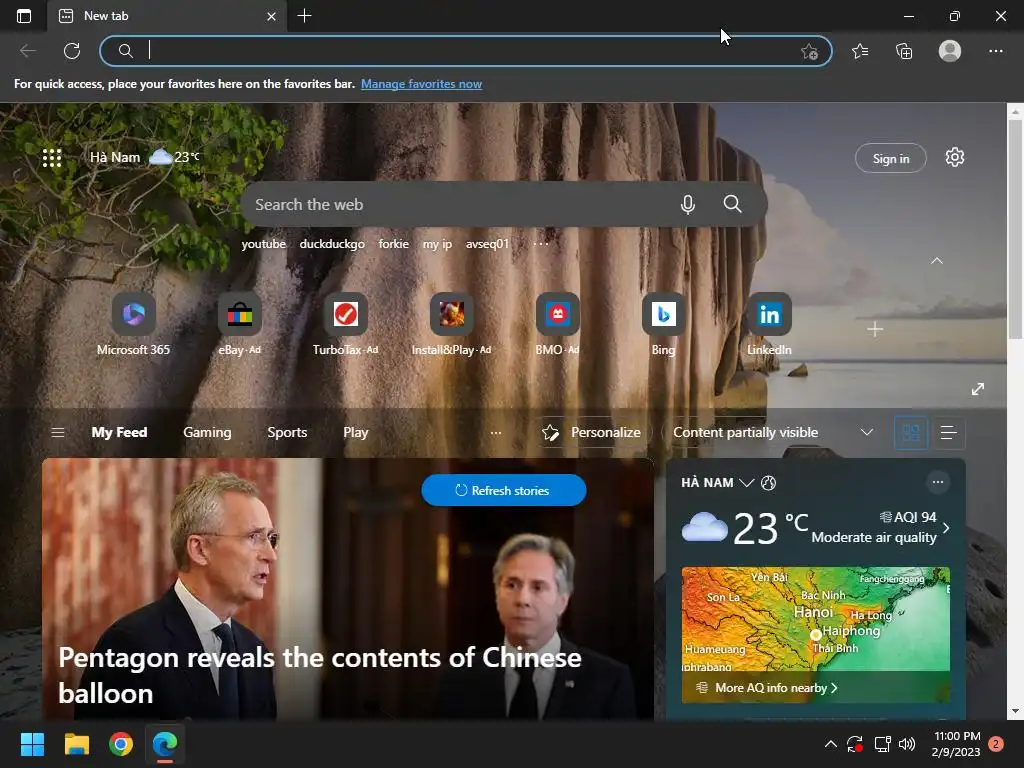Collapse quick links with up chevron

pos(936,261)
